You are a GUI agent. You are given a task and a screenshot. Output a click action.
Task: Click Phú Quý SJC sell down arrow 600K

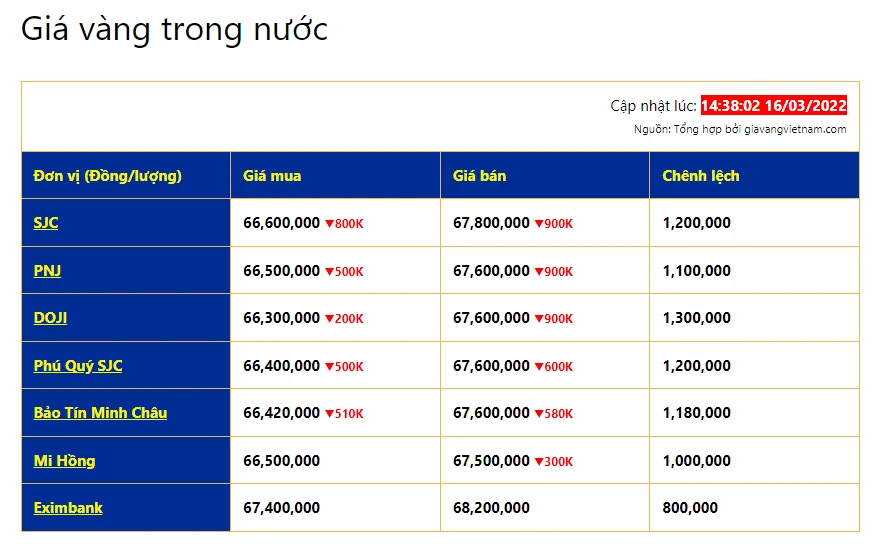tap(553, 367)
